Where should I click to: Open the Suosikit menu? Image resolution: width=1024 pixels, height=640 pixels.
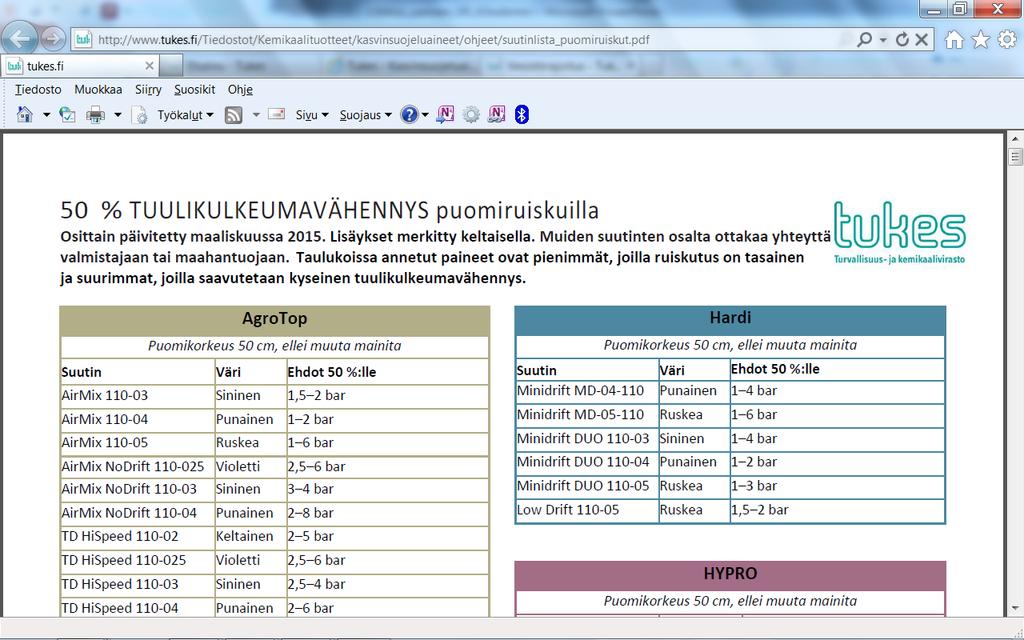[x=195, y=89]
